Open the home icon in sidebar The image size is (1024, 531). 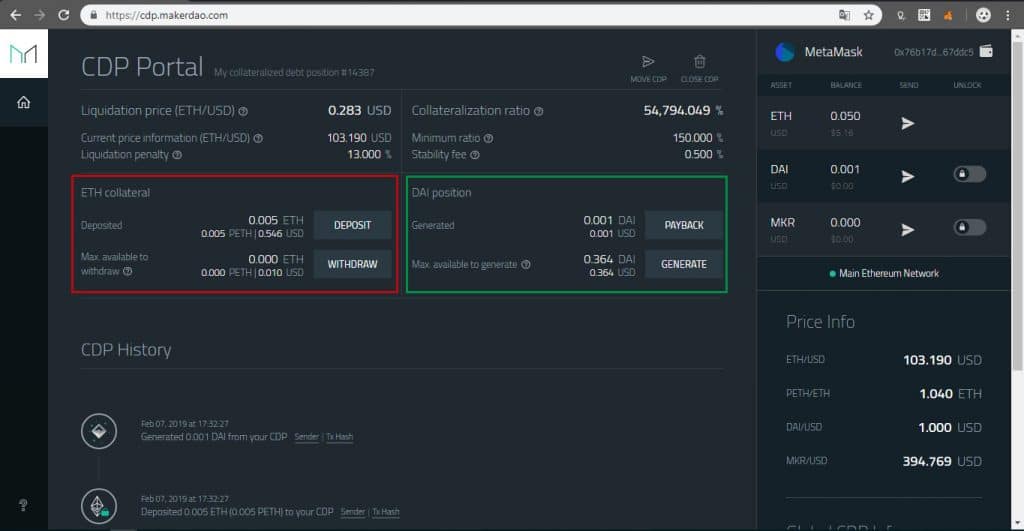[23, 102]
